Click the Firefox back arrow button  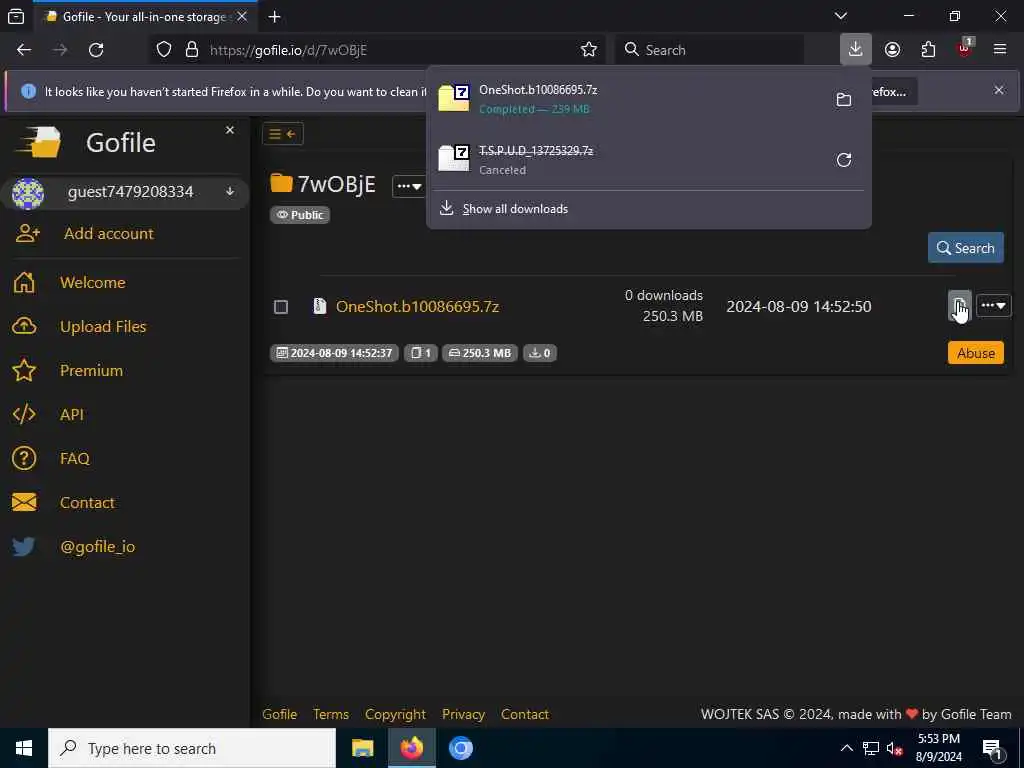[x=24, y=50]
